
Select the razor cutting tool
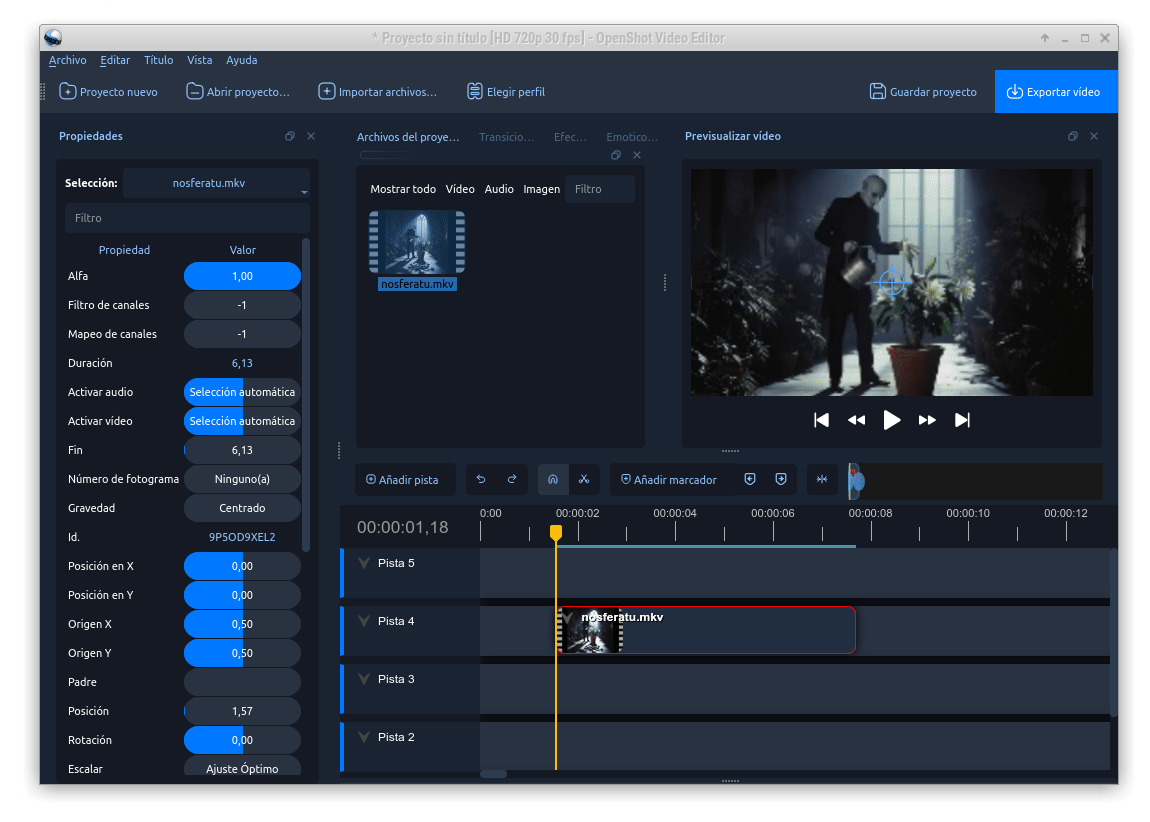[585, 480]
